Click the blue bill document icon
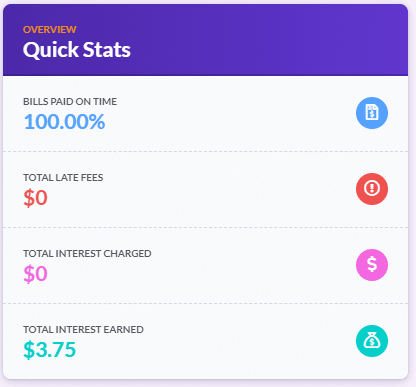 tap(372, 113)
